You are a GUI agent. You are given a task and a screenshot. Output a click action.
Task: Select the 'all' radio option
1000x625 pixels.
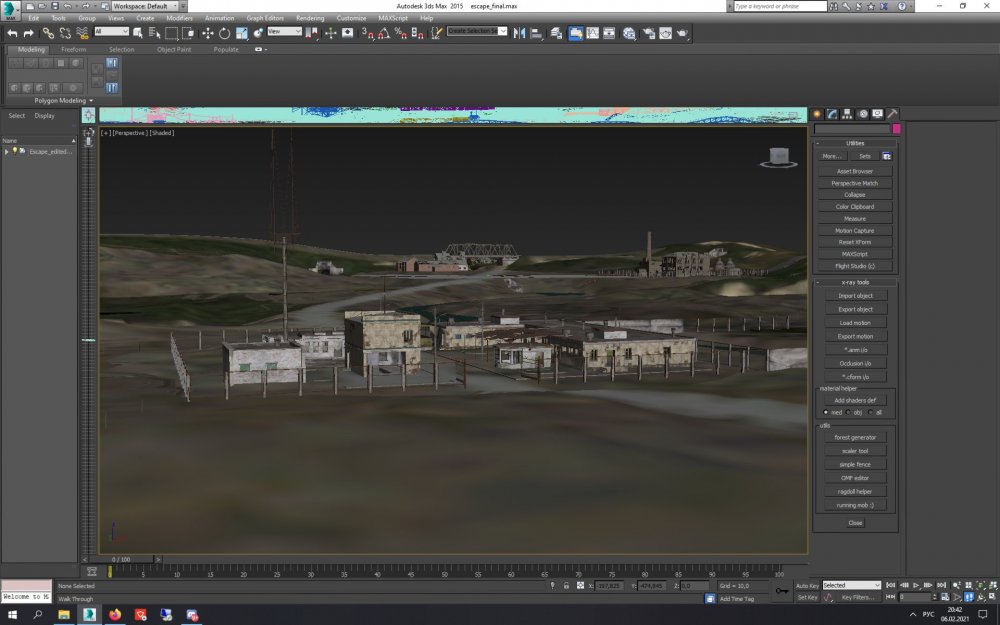[871, 412]
